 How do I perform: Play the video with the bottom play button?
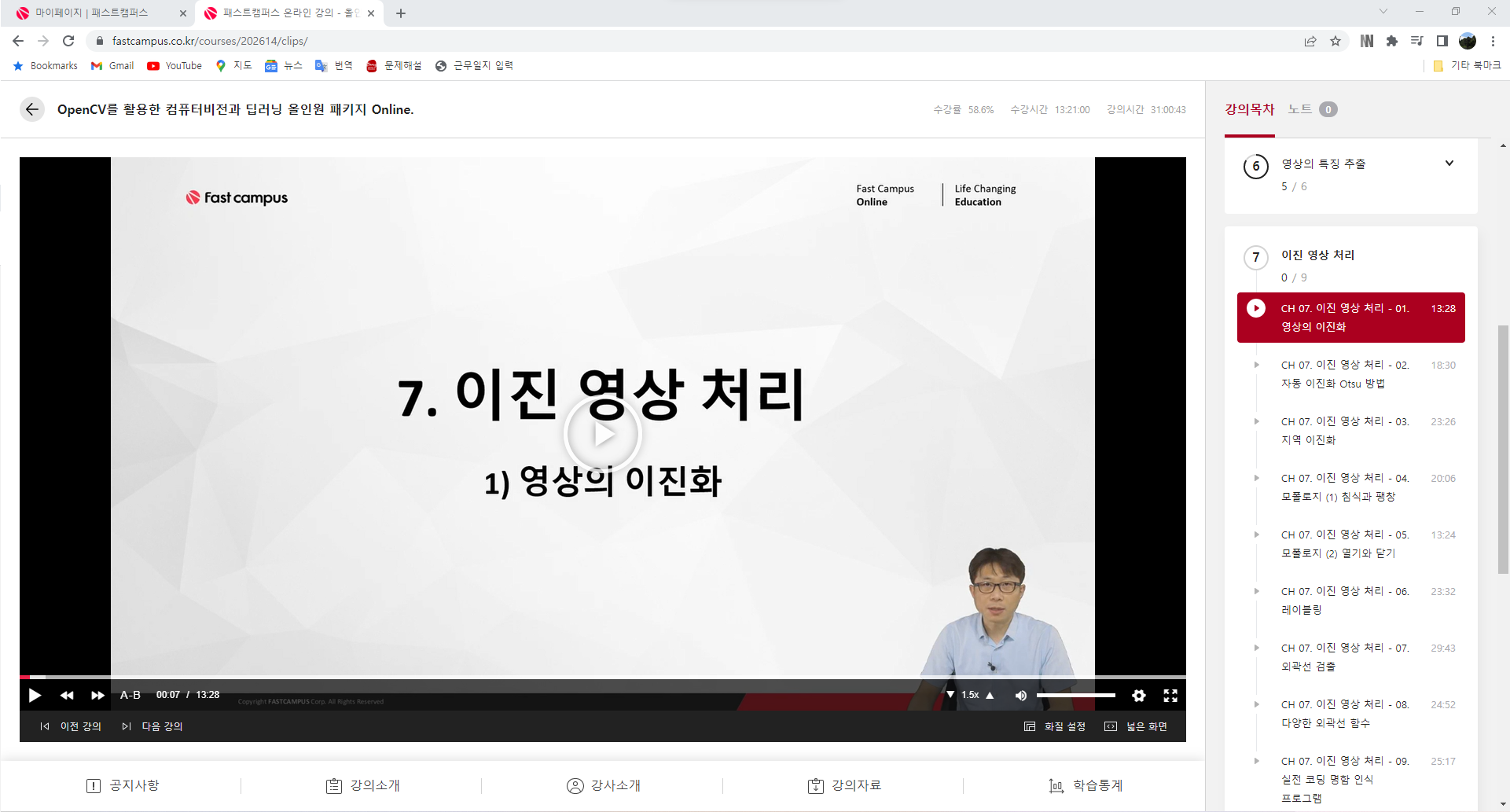pyautogui.click(x=35, y=695)
